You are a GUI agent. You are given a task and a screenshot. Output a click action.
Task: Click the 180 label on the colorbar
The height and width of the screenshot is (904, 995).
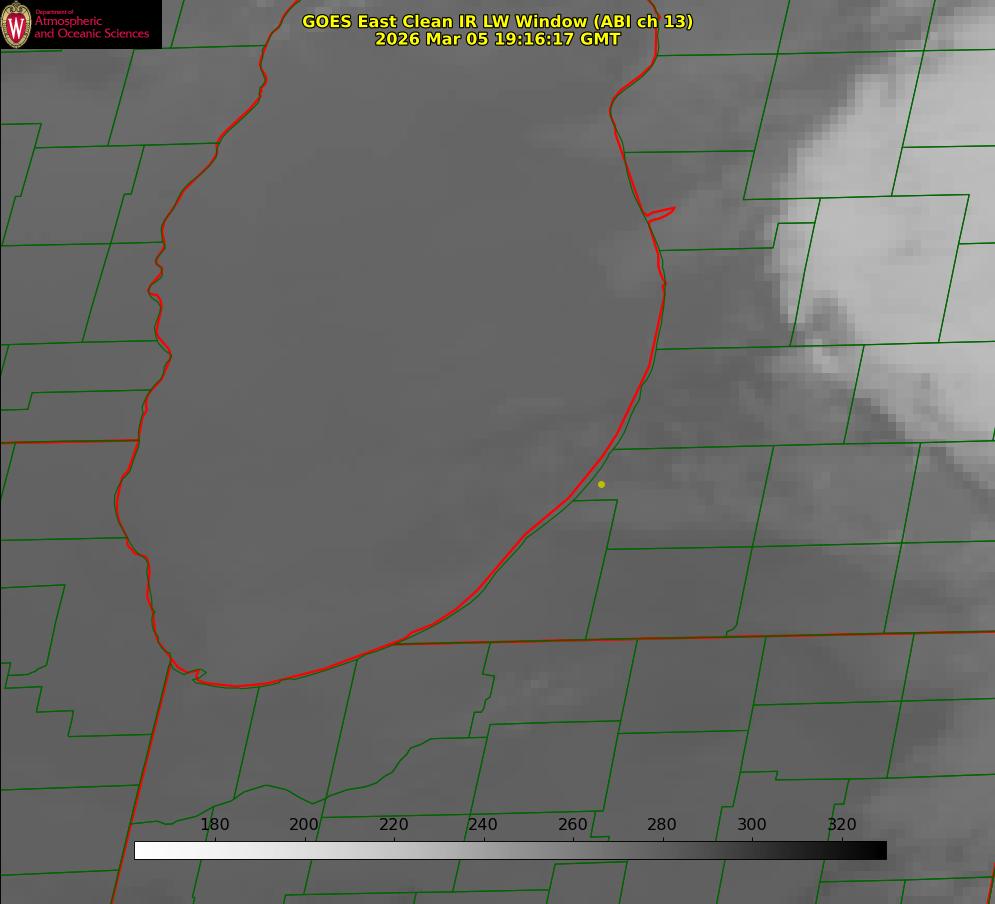point(215,825)
